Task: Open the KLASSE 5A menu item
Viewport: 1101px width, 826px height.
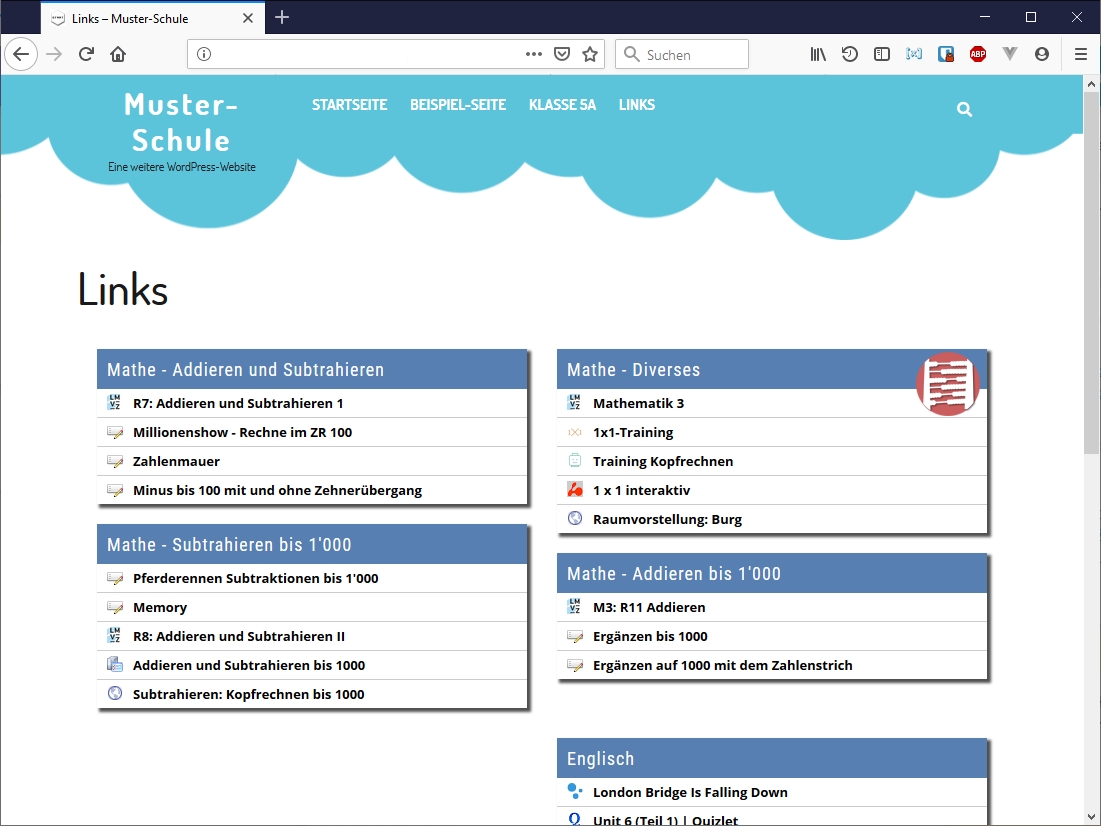Action: pyautogui.click(x=562, y=105)
